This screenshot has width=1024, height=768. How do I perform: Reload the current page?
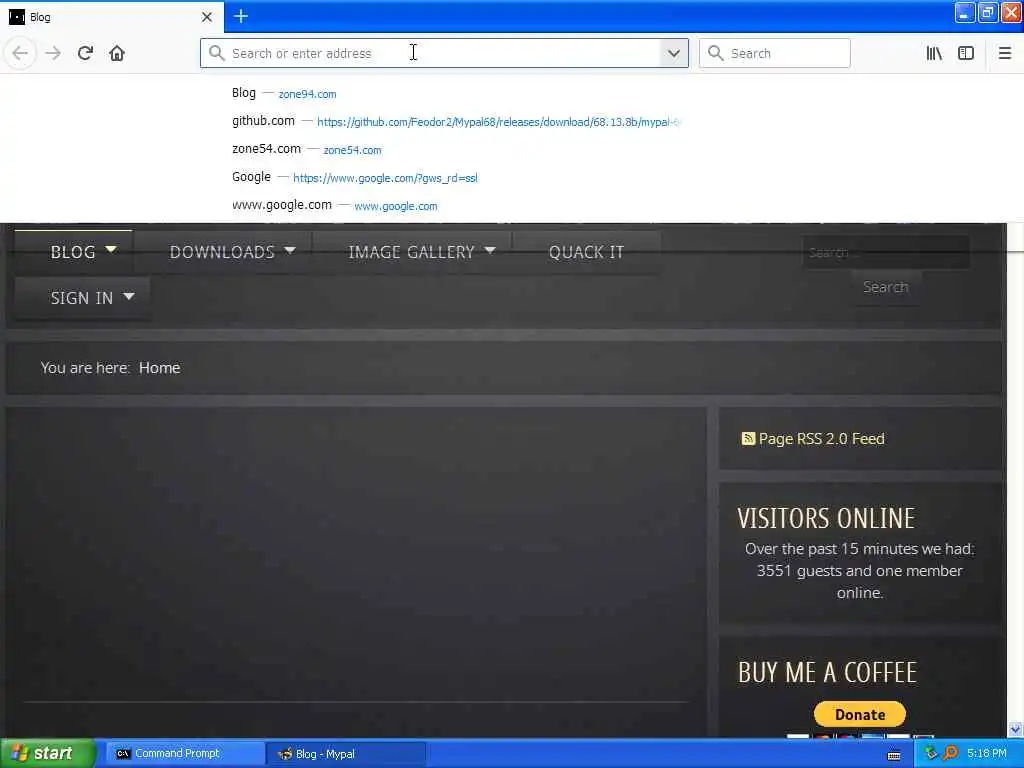85,53
